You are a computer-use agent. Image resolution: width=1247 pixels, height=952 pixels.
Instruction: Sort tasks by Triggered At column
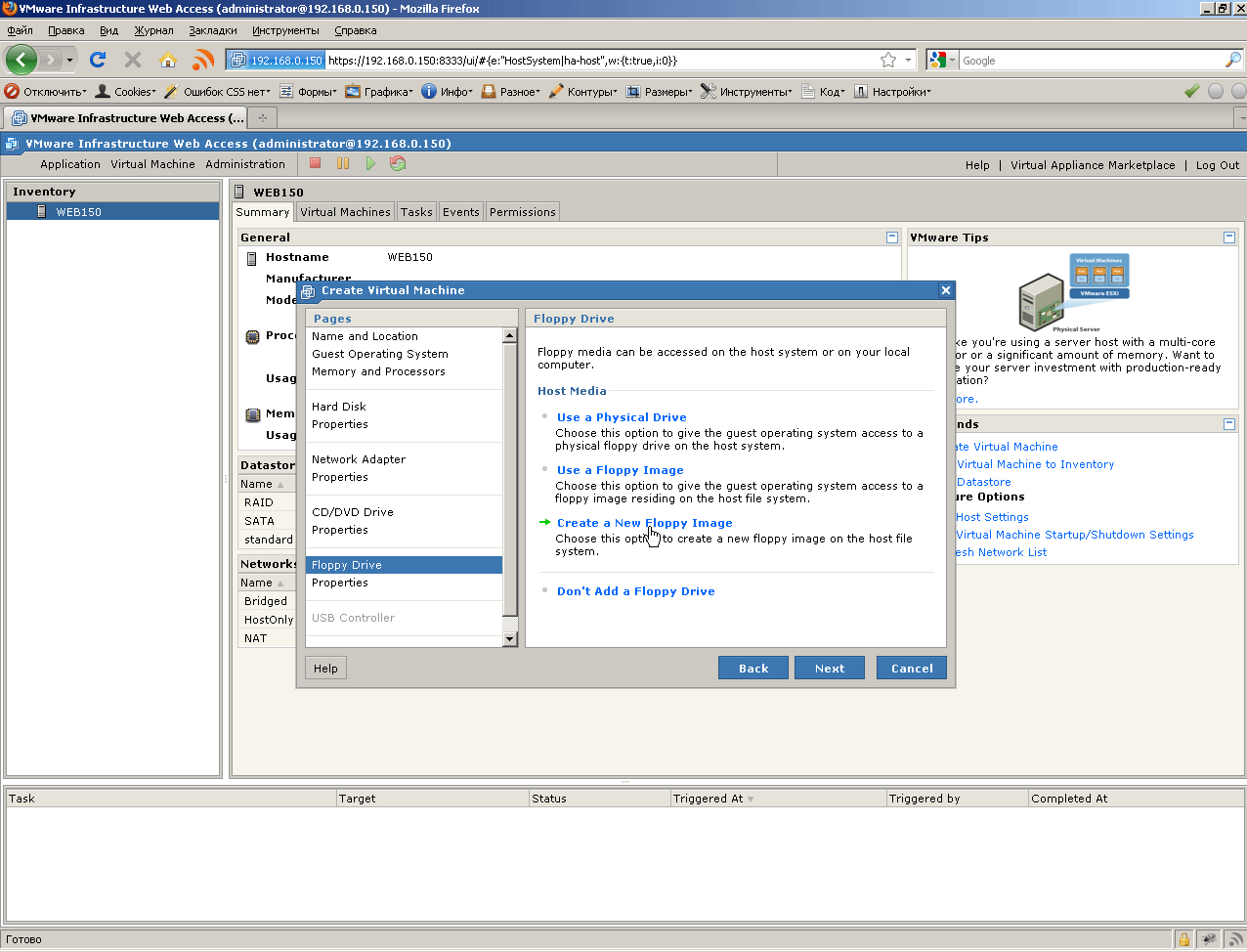point(778,799)
